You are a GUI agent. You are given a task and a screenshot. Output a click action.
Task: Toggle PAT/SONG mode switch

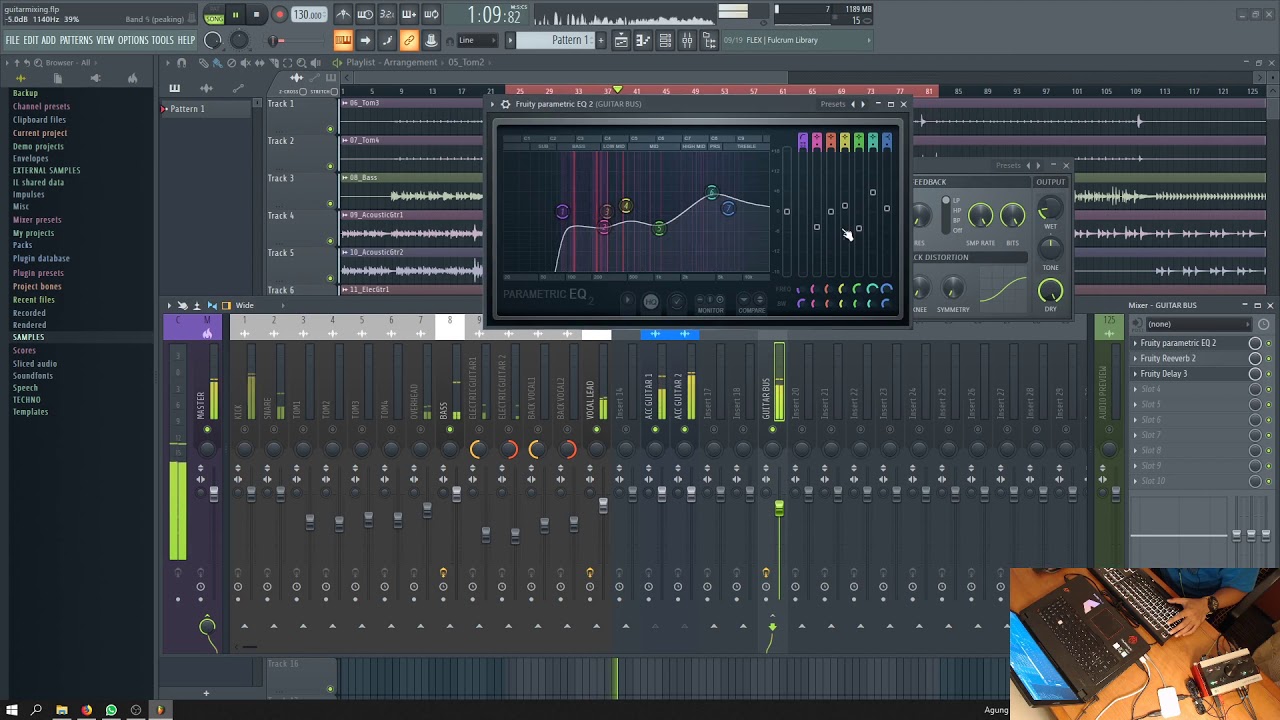tap(214, 14)
